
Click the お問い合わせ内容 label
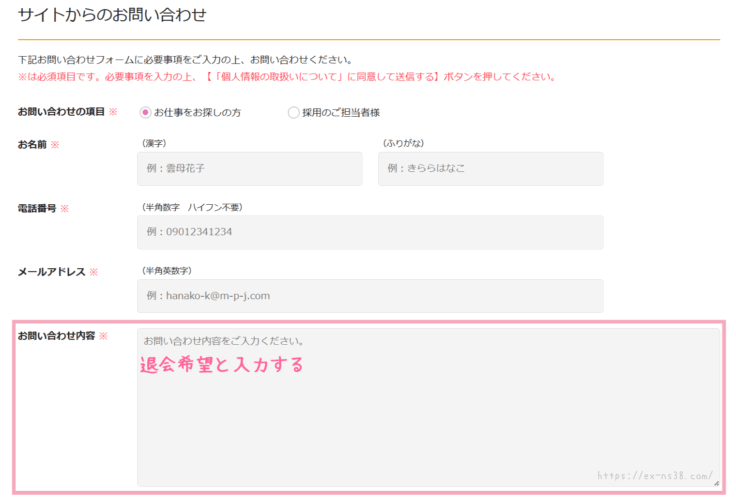(x=56, y=336)
